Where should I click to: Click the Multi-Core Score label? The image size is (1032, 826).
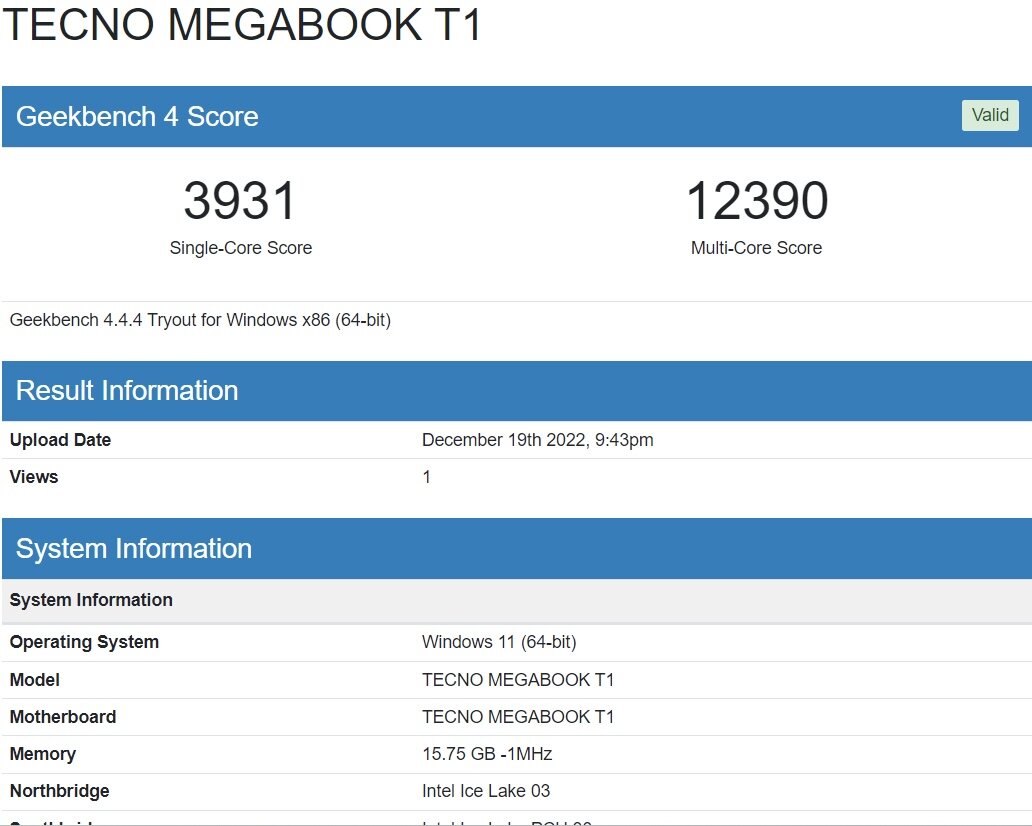tap(756, 248)
